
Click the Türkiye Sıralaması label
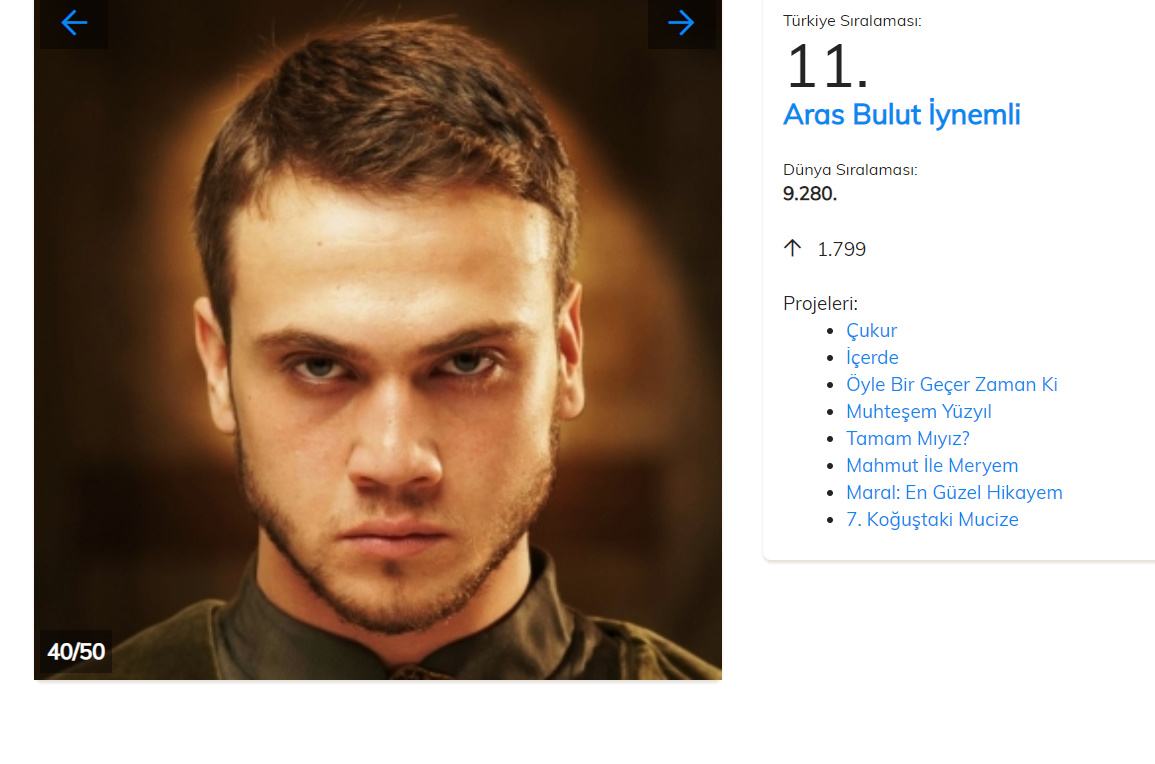pos(851,20)
